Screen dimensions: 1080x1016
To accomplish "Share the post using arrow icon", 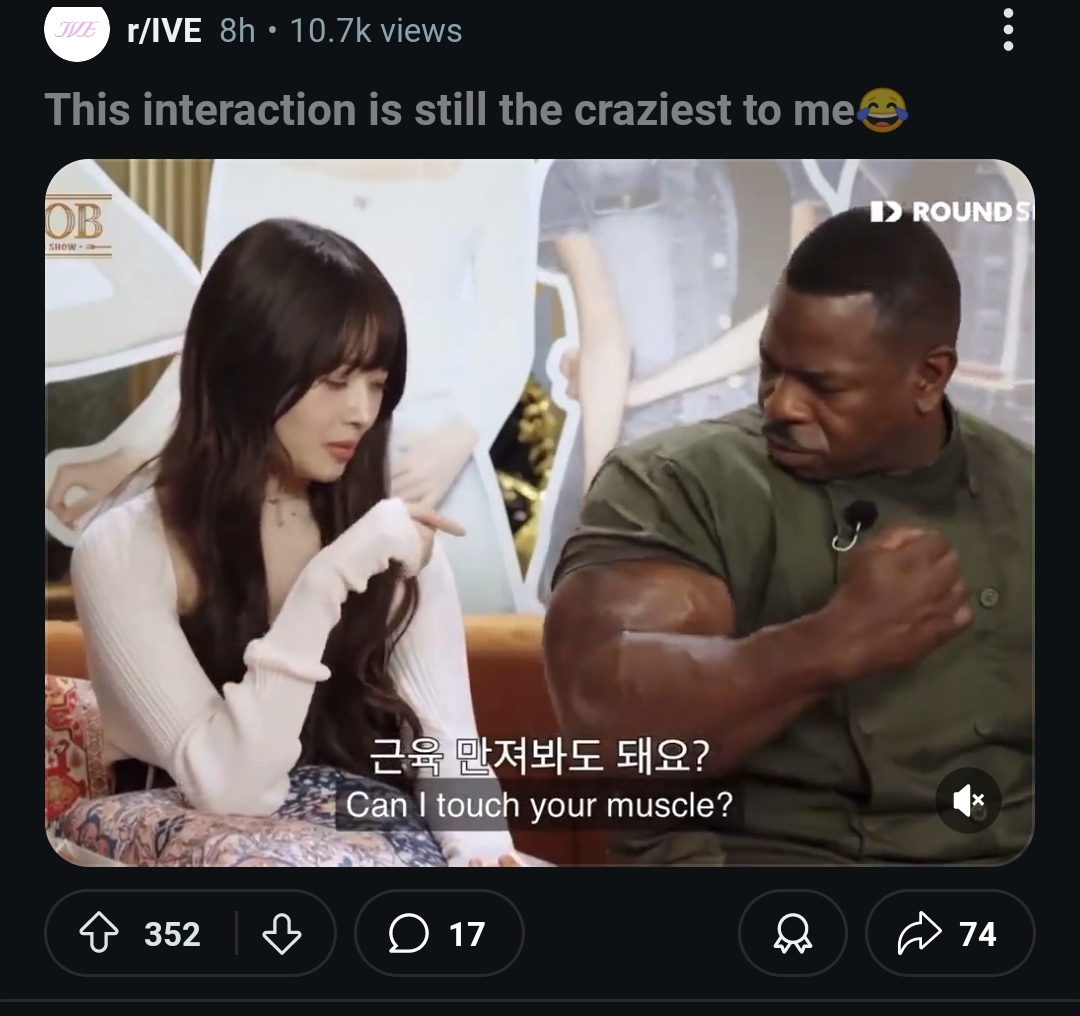I will pos(919,933).
